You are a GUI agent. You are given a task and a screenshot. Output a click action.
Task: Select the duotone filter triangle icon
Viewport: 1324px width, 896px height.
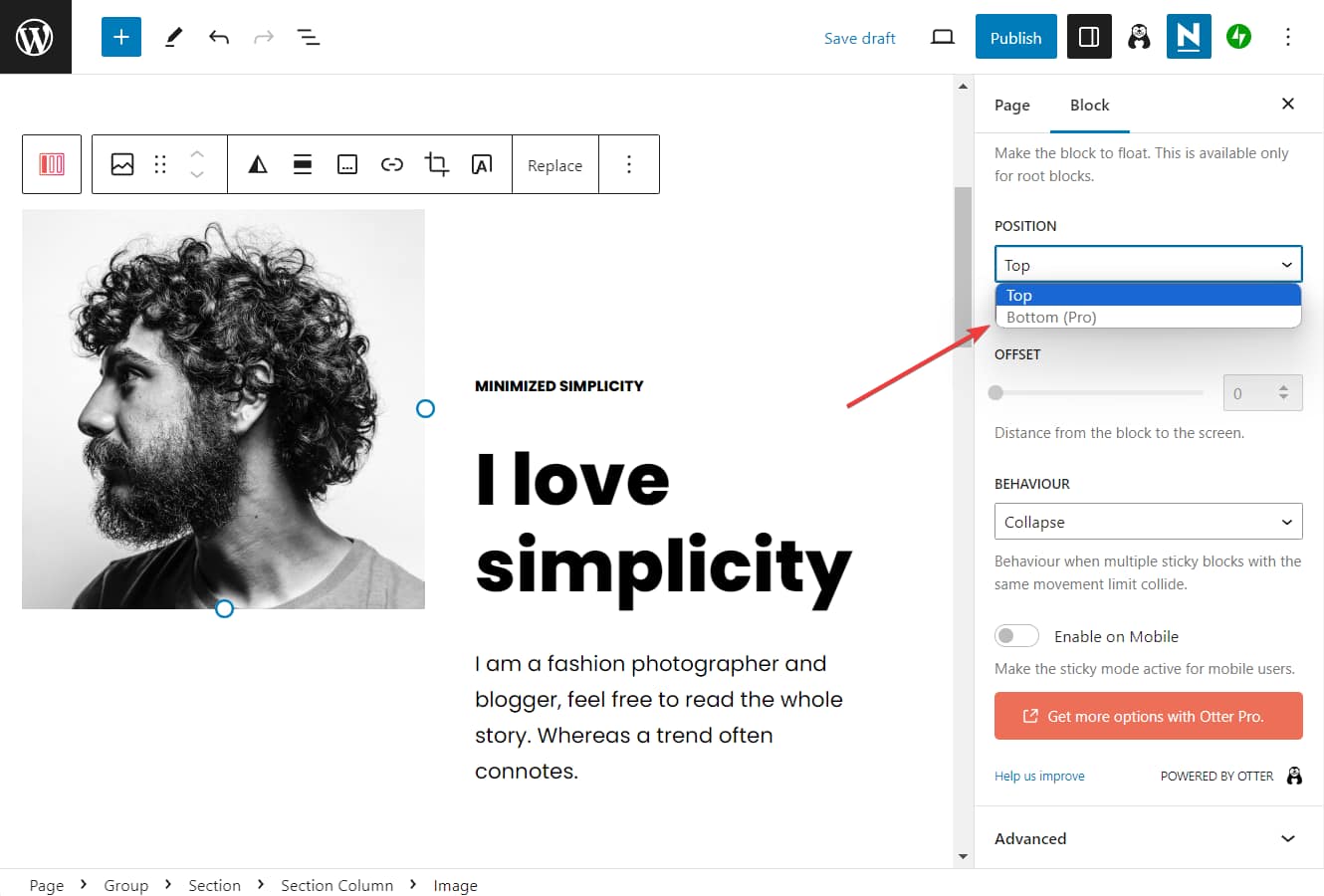pyautogui.click(x=258, y=164)
